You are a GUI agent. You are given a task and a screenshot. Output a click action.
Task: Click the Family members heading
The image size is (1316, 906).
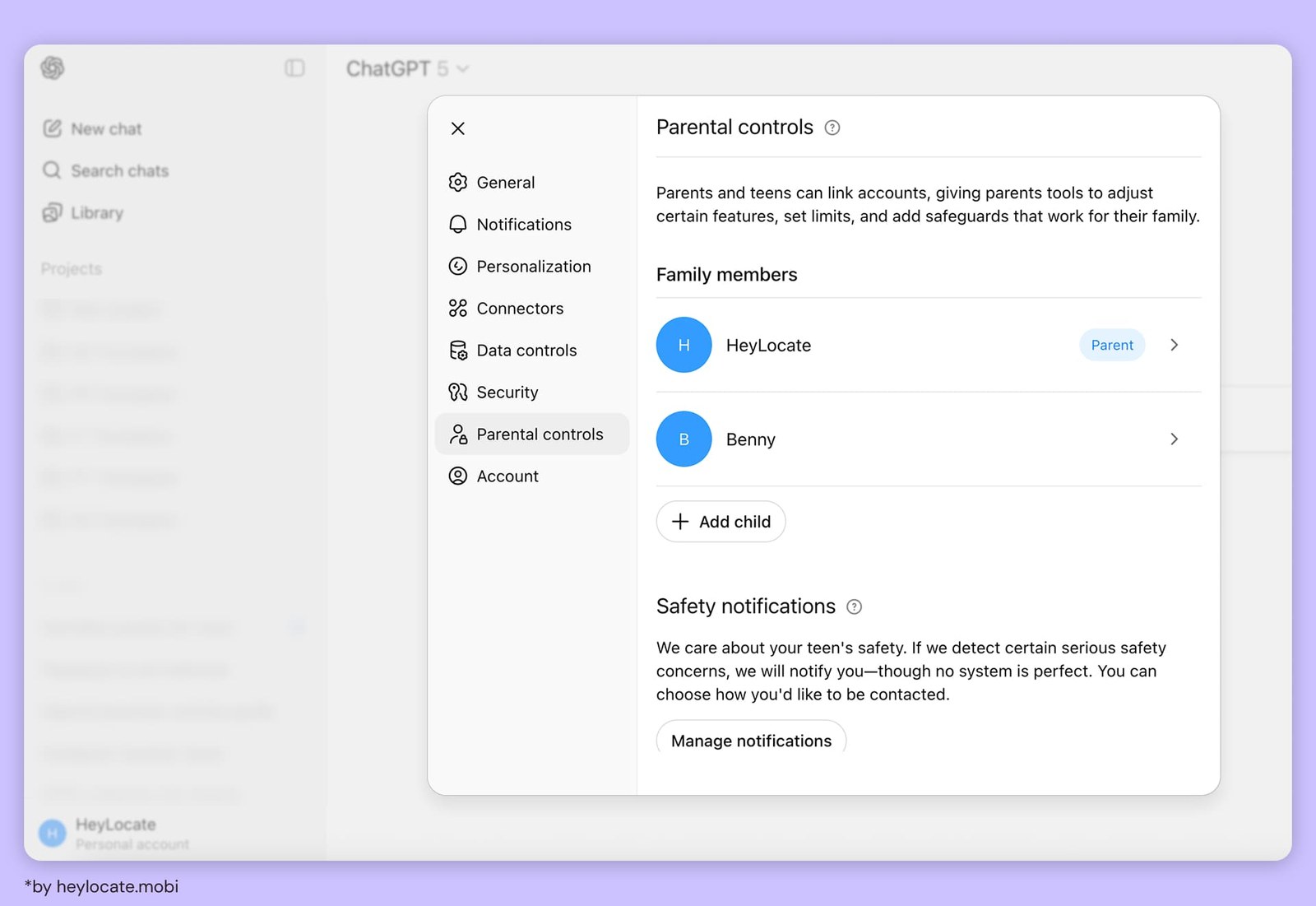726,275
